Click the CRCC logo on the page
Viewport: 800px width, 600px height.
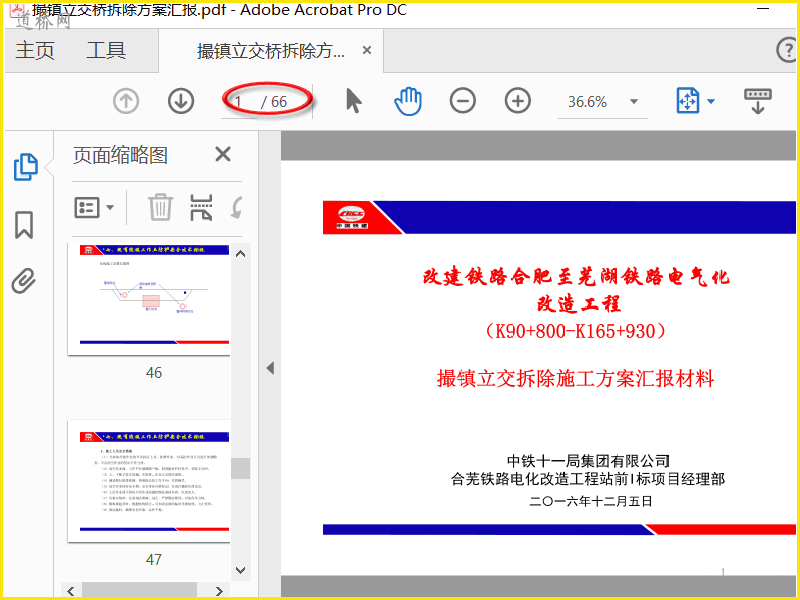(352, 217)
